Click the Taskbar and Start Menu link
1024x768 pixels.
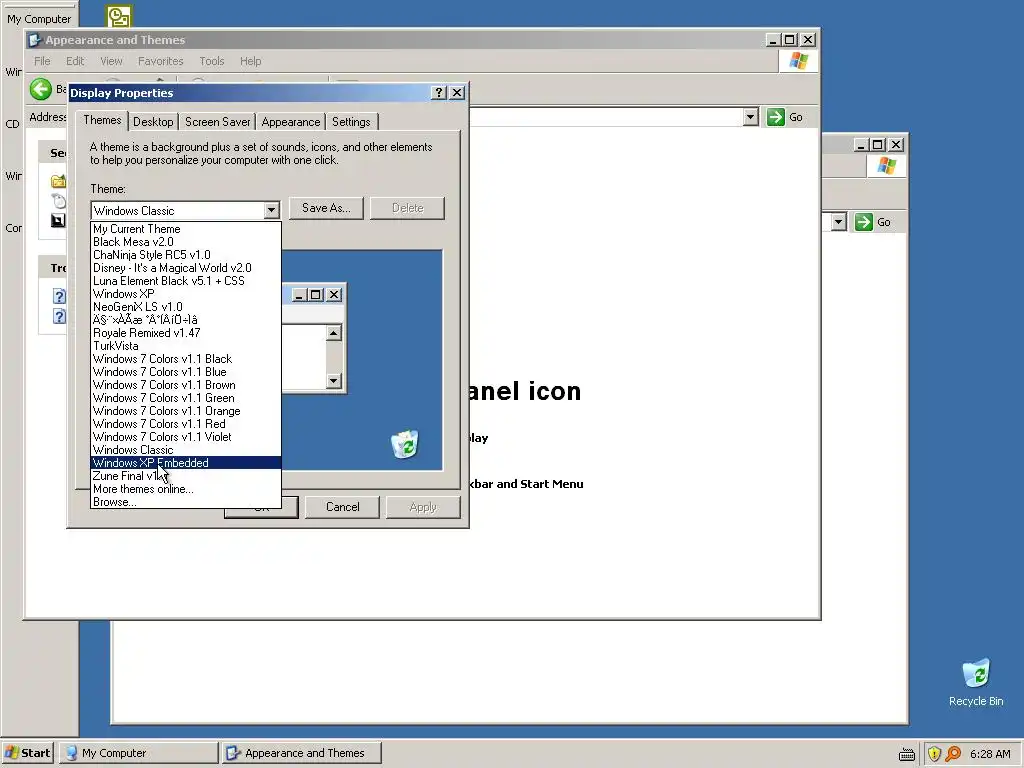pos(526,484)
